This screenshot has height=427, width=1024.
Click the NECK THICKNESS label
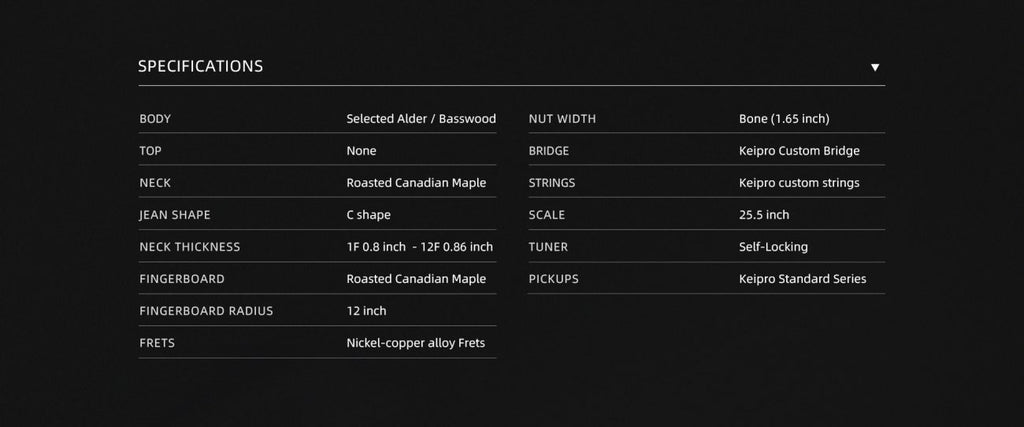pos(190,247)
